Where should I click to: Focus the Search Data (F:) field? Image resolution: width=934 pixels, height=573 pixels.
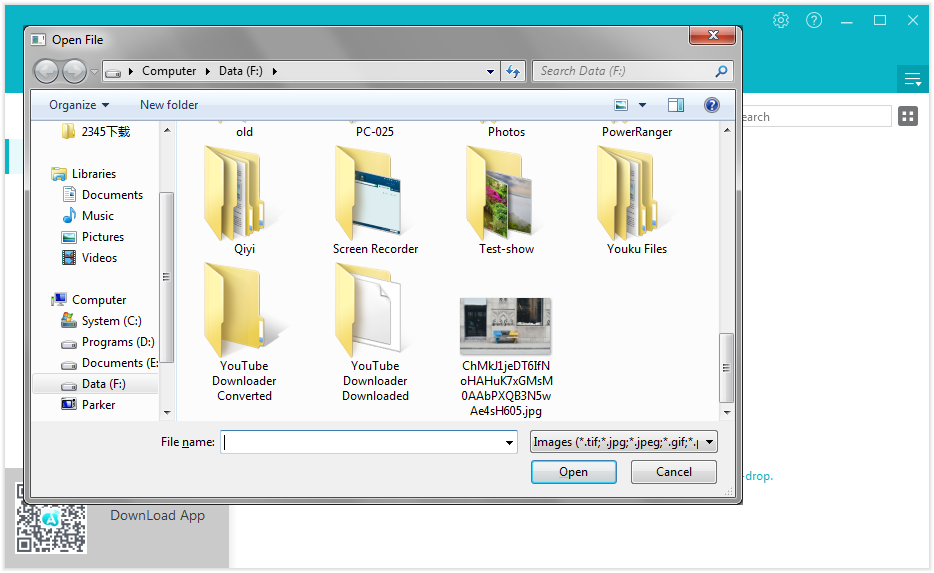point(625,71)
